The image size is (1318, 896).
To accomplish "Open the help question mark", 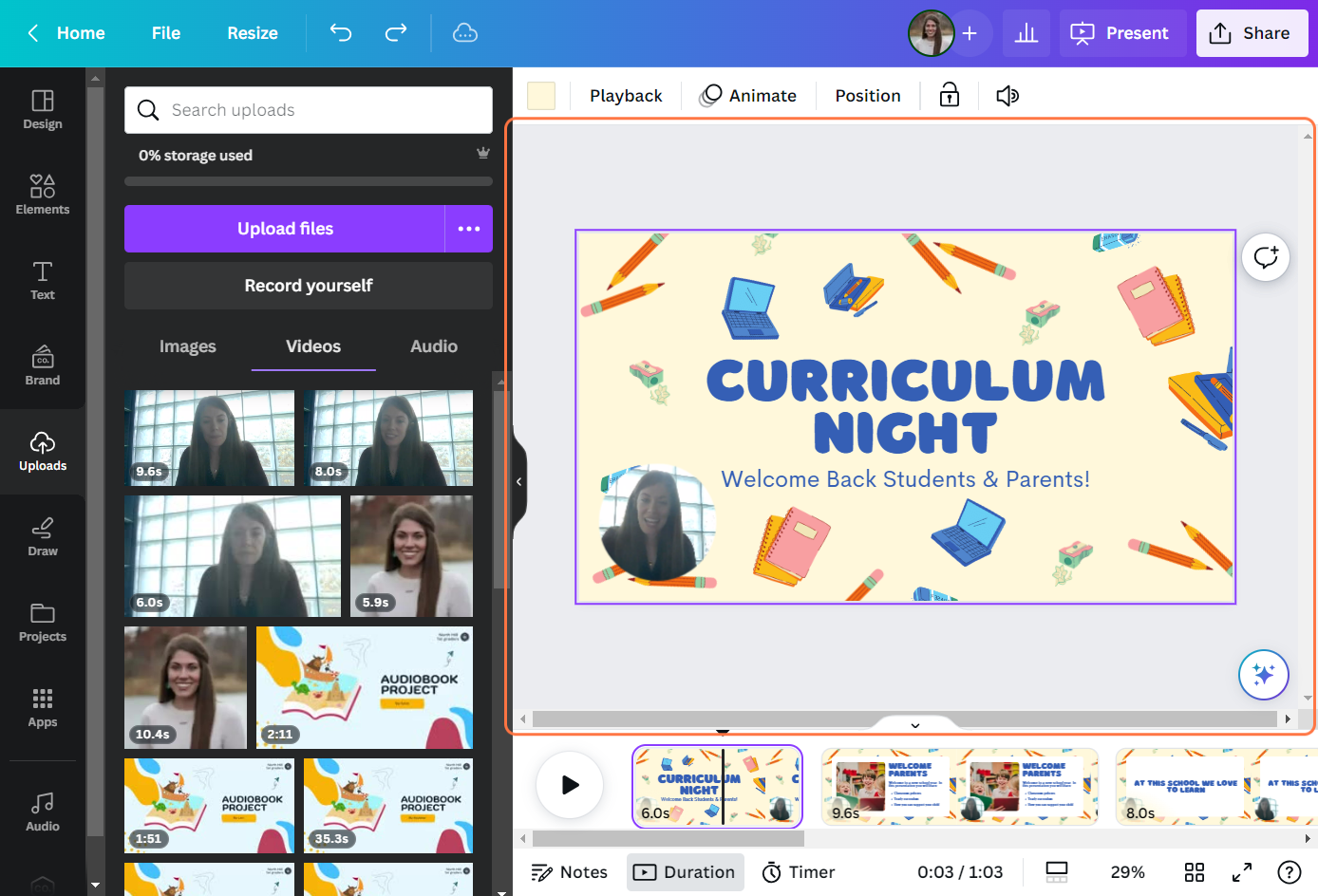I will [x=1289, y=871].
